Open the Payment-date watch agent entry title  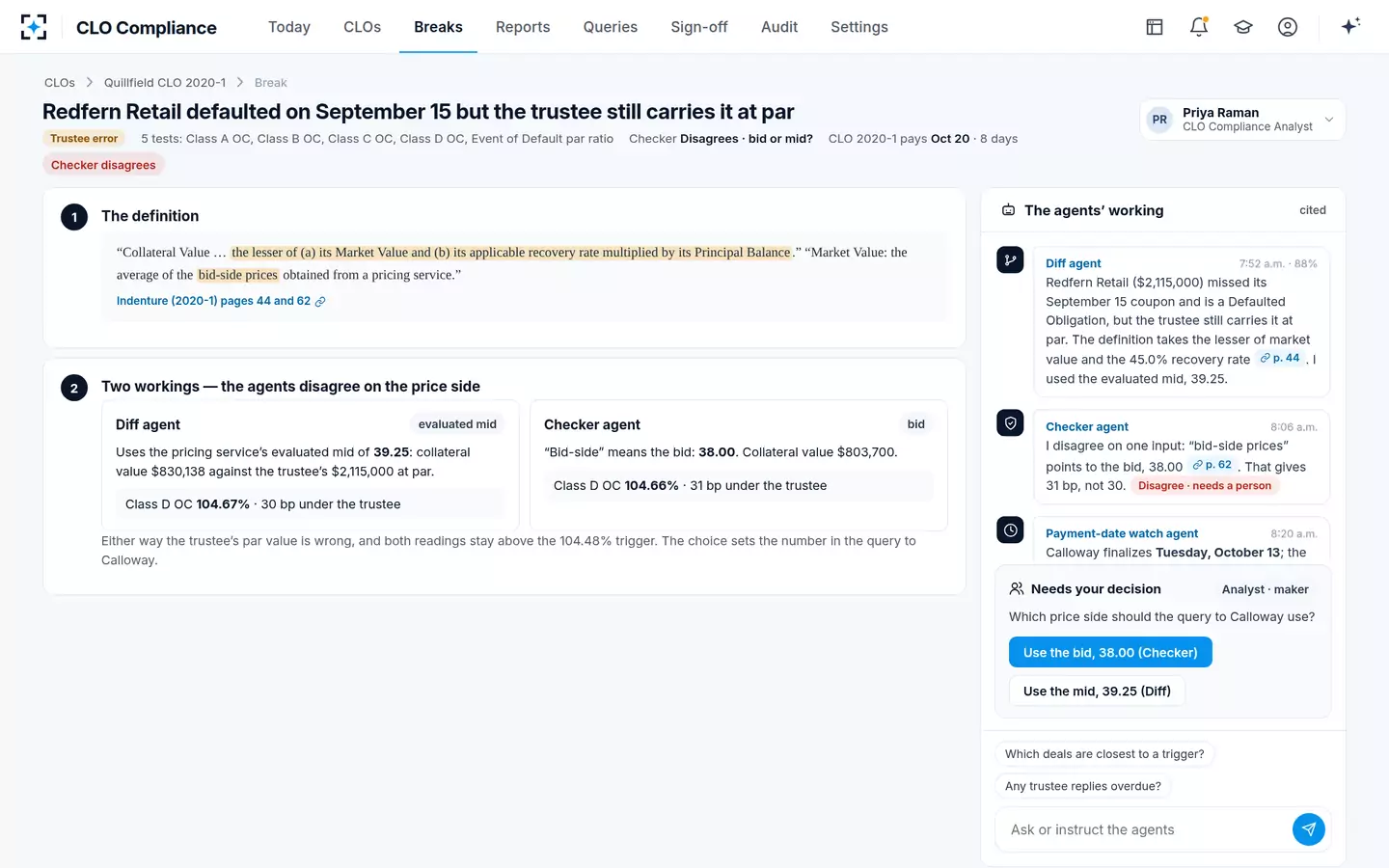[1122, 533]
